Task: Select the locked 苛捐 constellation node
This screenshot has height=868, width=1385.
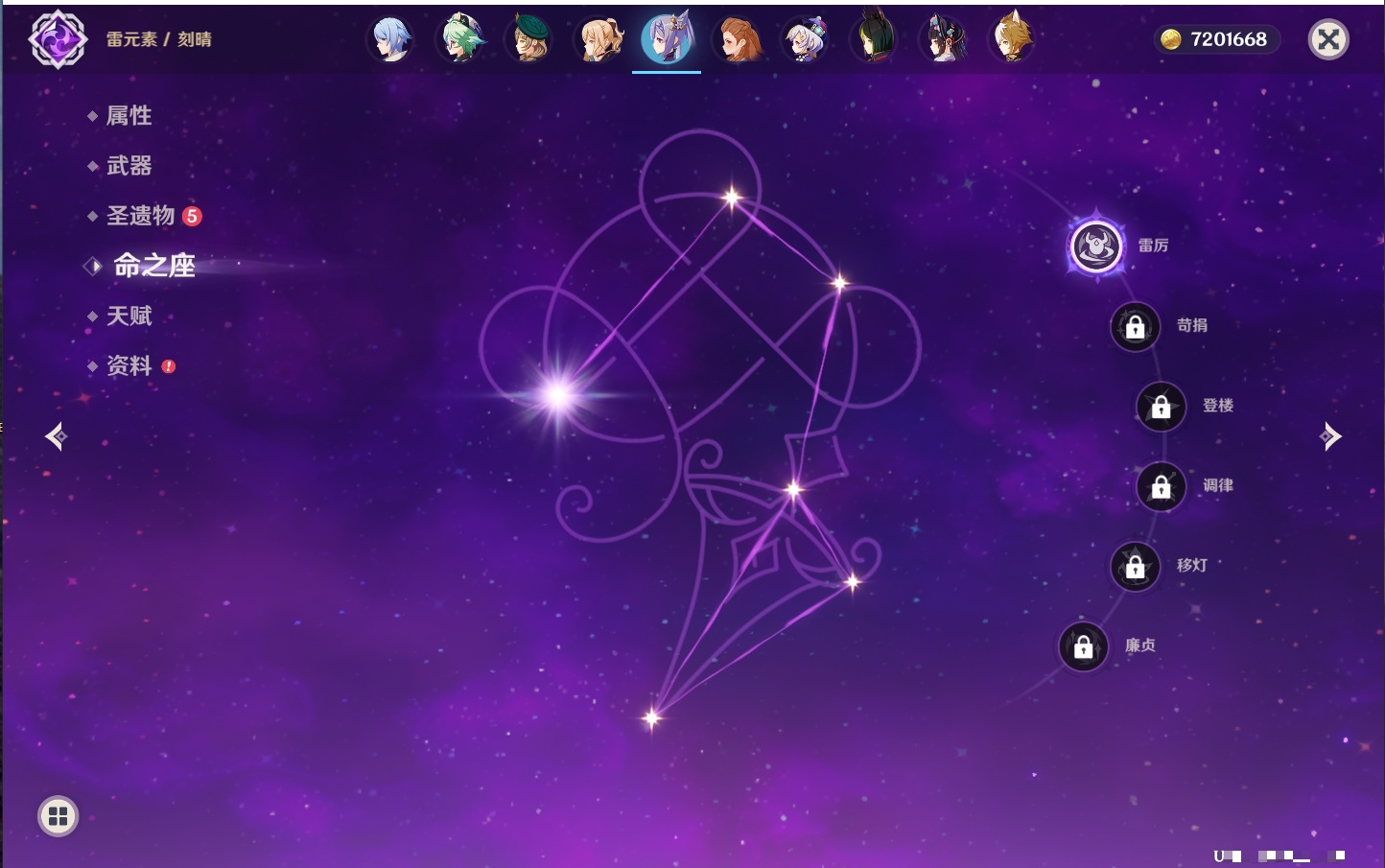Action: (1135, 327)
